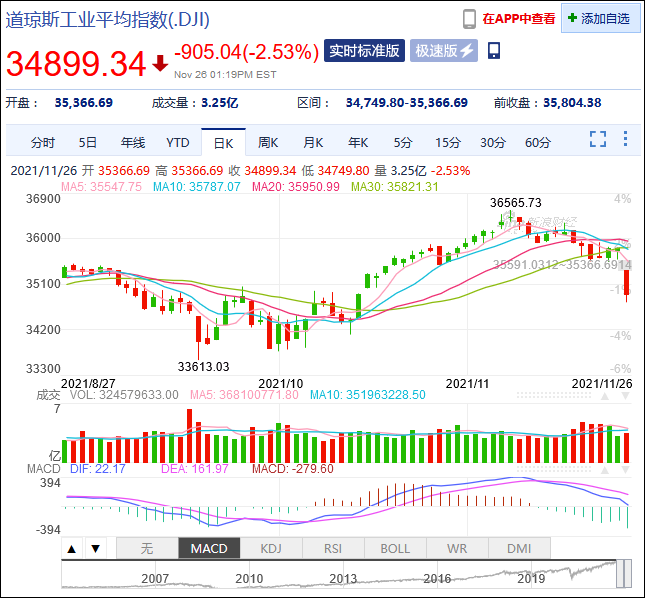This screenshot has height=598, width=645.
Task: Select the 实时标准版 button
Action: pos(364,51)
